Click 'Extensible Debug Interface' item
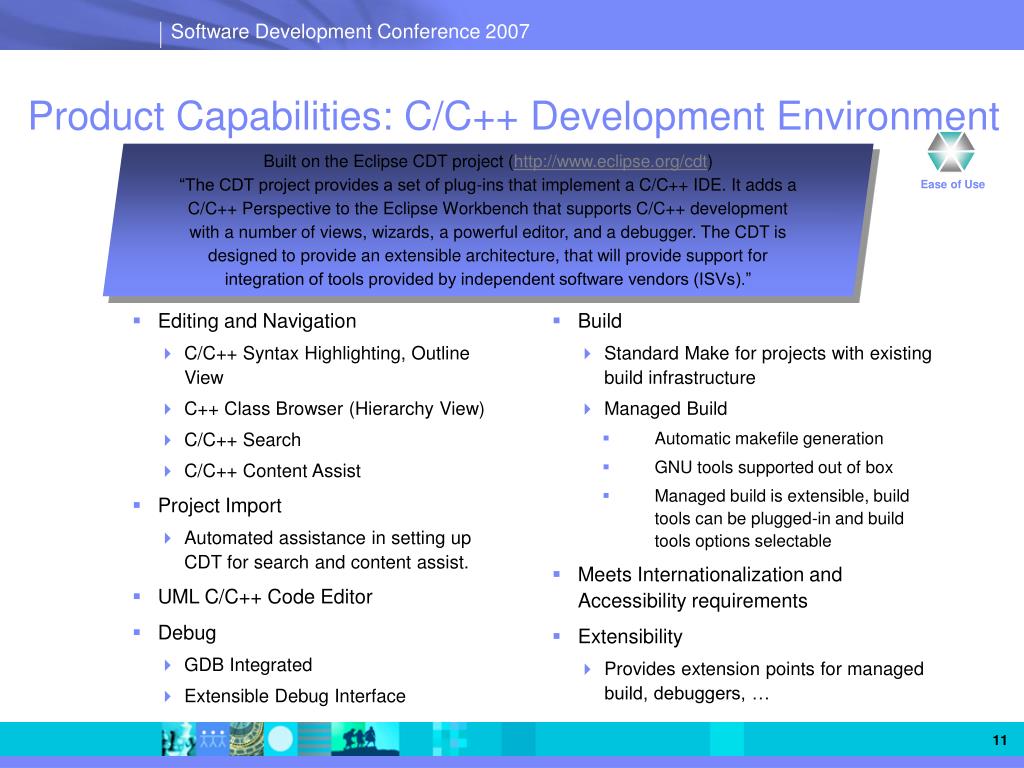Image resolution: width=1024 pixels, height=768 pixels. tap(295, 696)
